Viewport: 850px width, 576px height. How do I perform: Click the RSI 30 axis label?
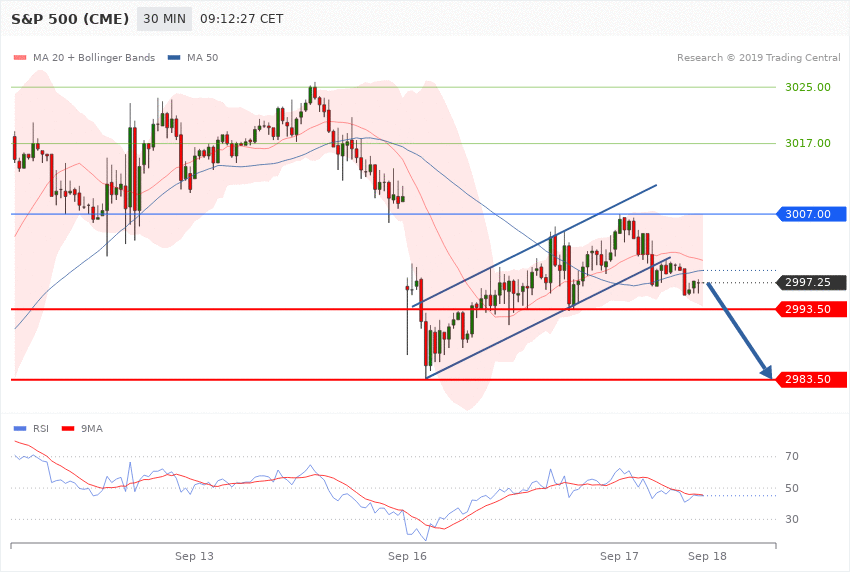[x=792, y=519]
